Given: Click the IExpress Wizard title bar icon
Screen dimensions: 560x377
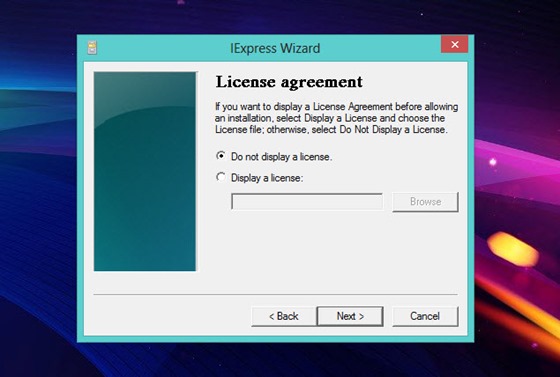Looking at the screenshot, I should tap(92, 48).
